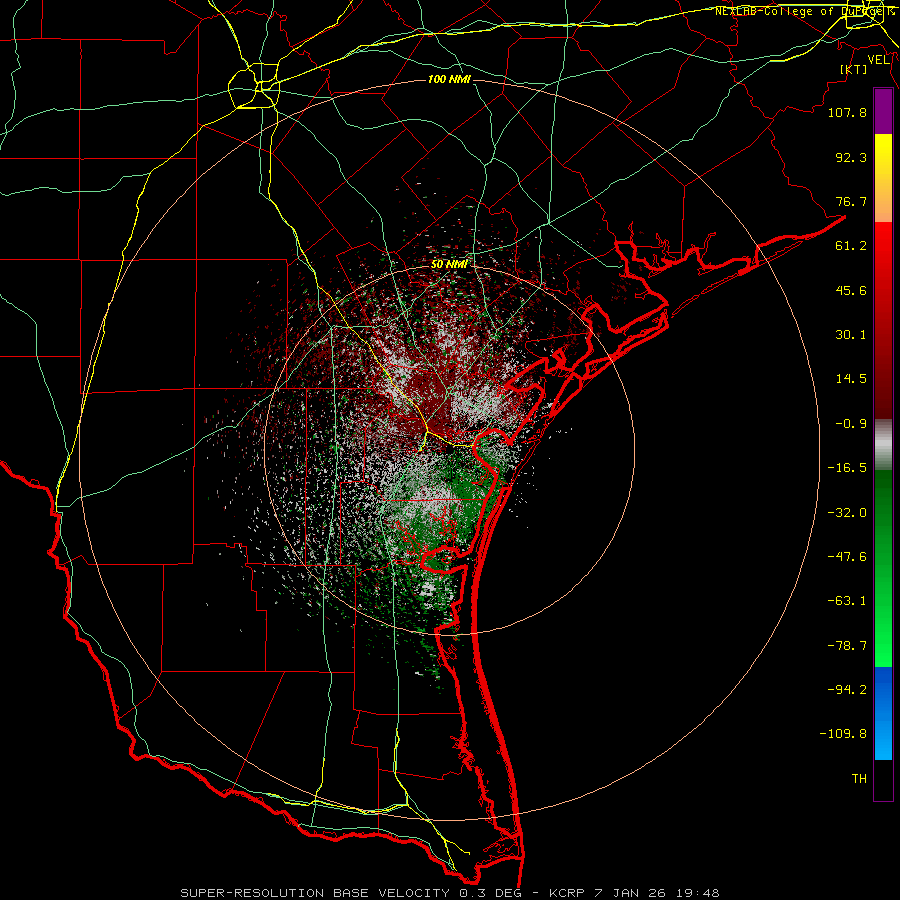Select the -0.9 legend value
This screenshot has width=900, height=900.
pos(851,424)
